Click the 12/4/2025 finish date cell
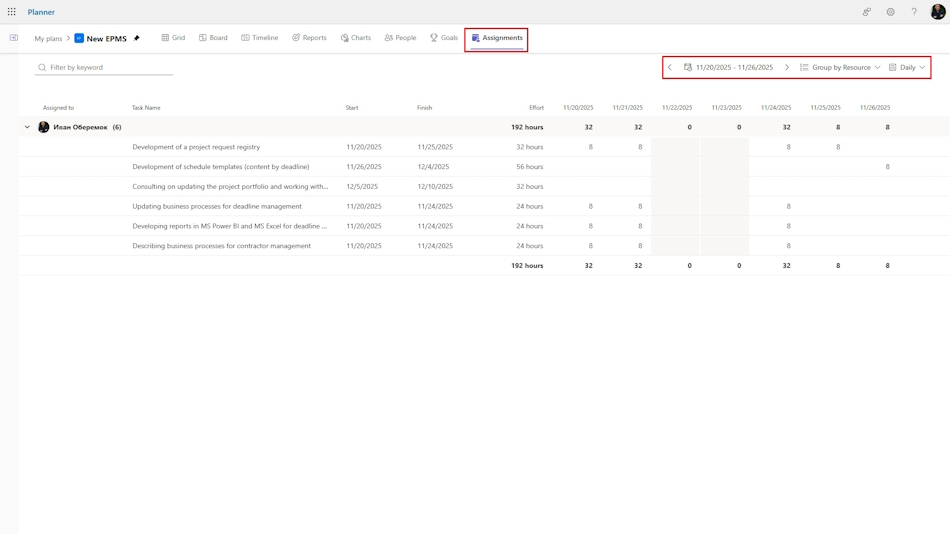Image resolution: width=950 pixels, height=534 pixels. click(433, 167)
